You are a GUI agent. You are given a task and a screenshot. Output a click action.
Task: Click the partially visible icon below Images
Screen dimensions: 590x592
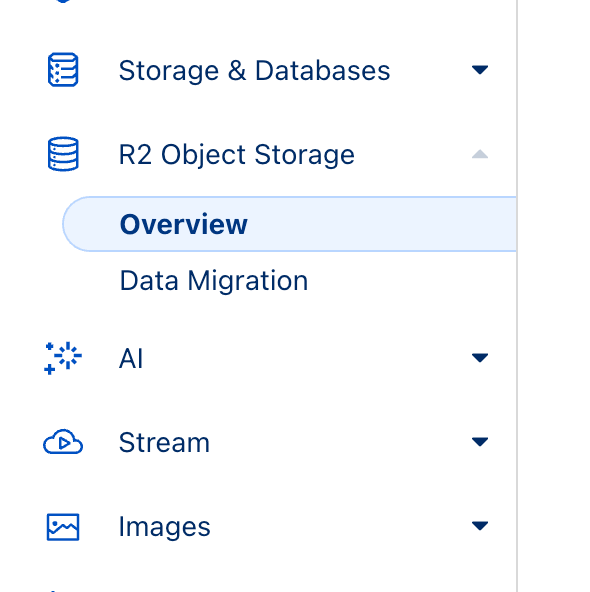click(53, 590)
